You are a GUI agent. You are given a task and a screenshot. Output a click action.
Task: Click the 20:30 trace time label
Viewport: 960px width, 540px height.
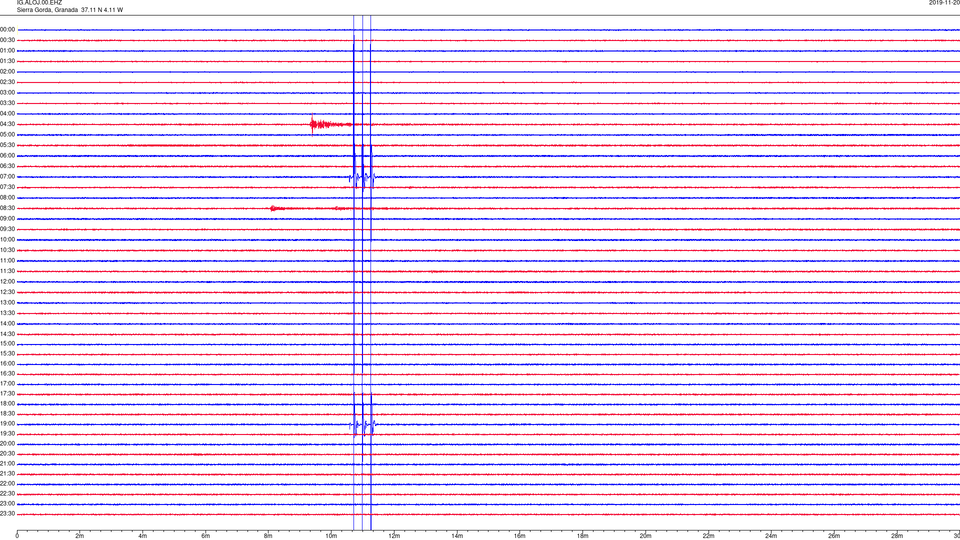click(x=7, y=454)
